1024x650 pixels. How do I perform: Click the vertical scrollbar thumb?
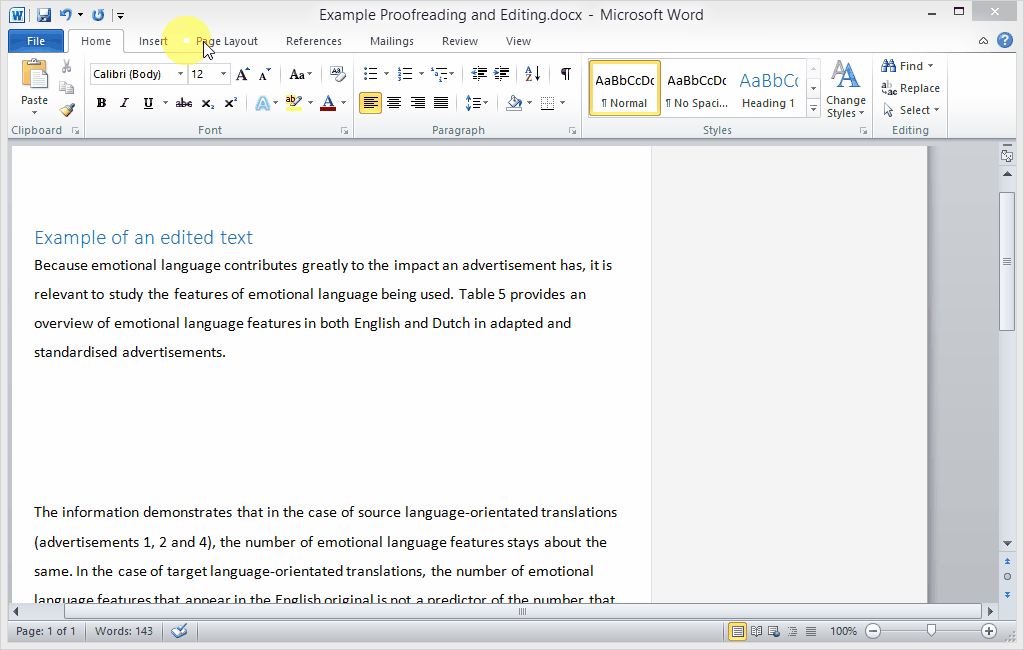pyautogui.click(x=1007, y=260)
